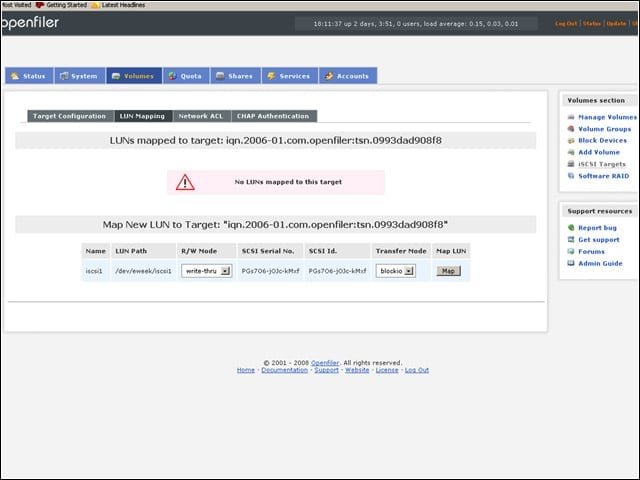
Task: Click Log Out in the header
Action: (566, 24)
